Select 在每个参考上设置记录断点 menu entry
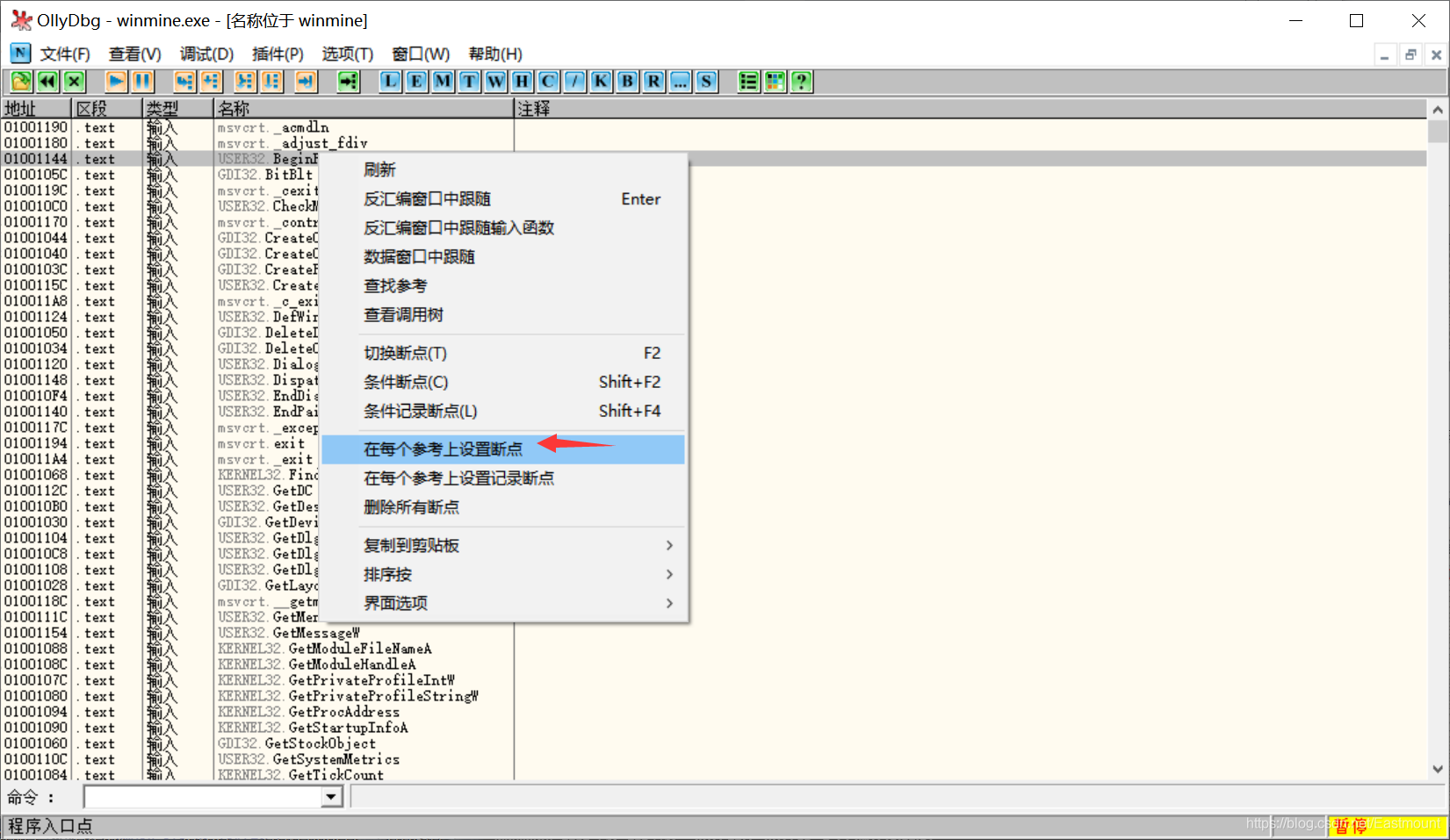The width and height of the screenshot is (1450, 840). click(503, 478)
